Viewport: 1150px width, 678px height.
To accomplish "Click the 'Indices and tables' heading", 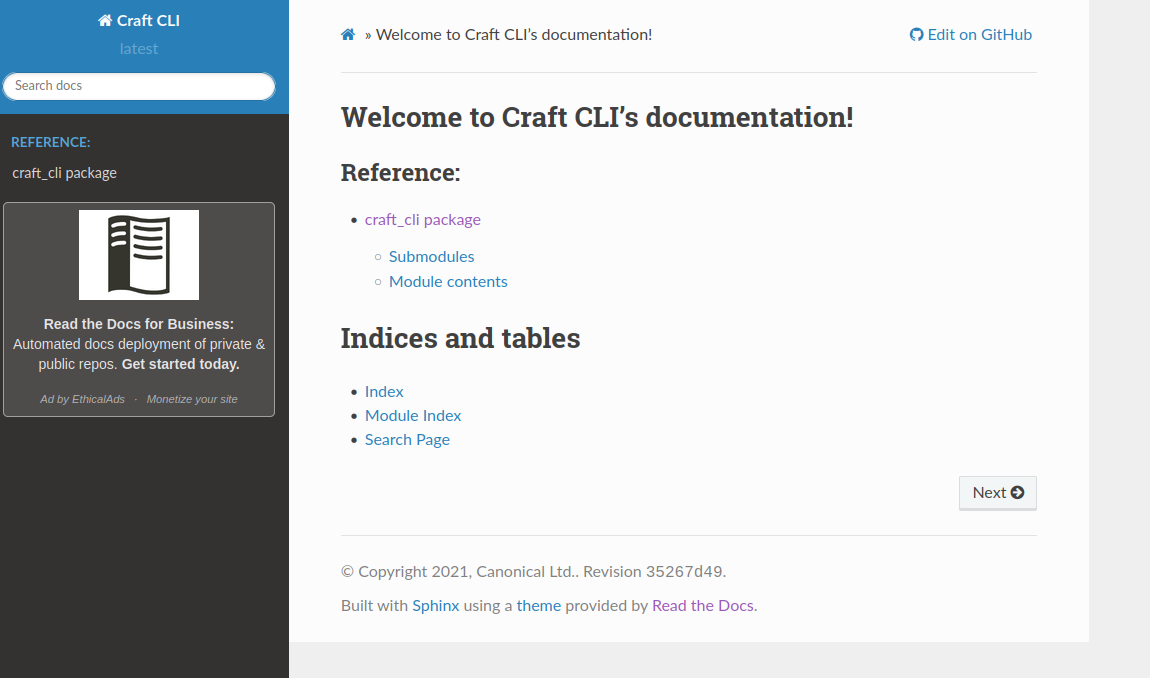I will [461, 338].
